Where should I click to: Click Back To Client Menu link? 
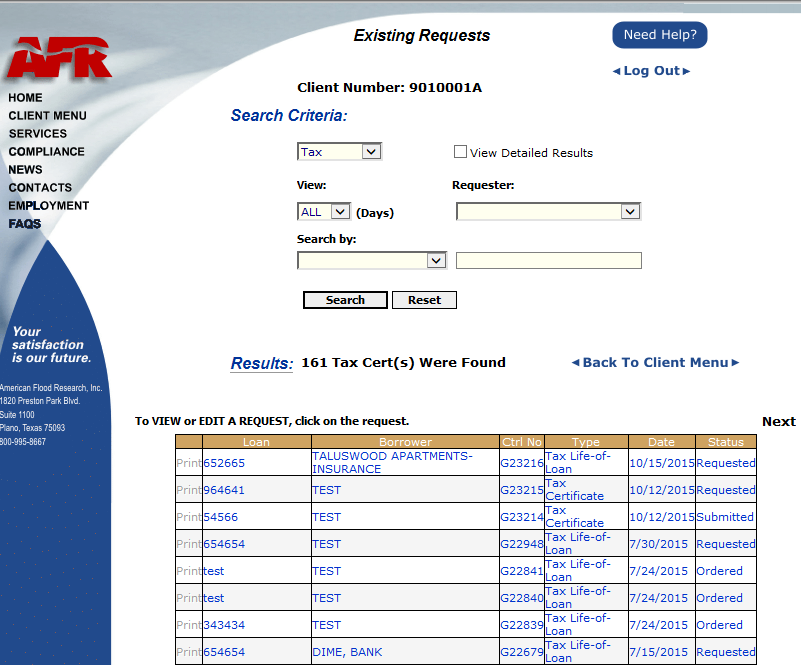tap(655, 362)
